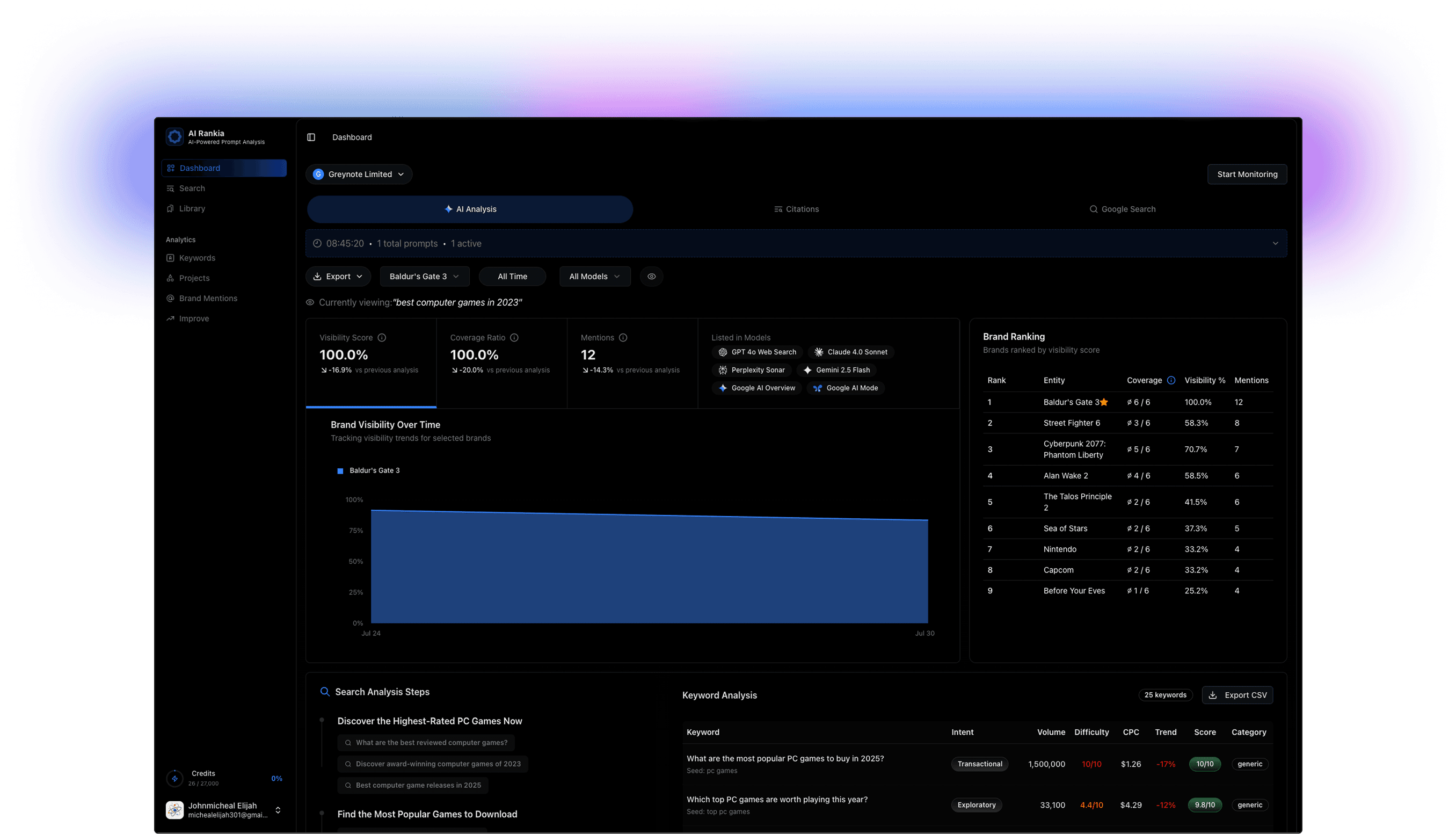This screenshot has width=1456, height=834.
Task: Click the GPT 4o Web Search model chip
Action: pyautogui.click(x=756, y=352)
